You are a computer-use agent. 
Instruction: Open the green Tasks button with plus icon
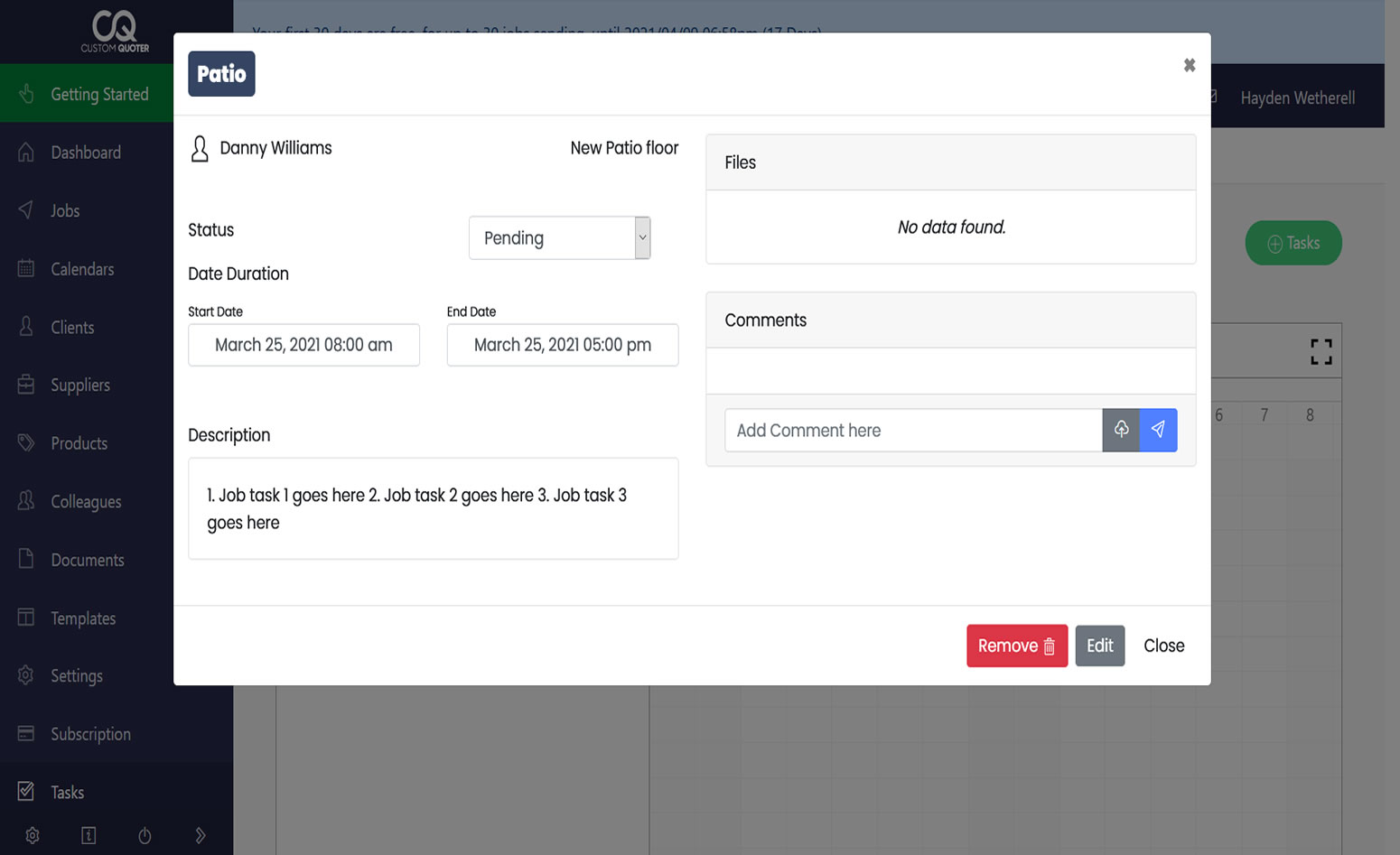(1293, 243)
